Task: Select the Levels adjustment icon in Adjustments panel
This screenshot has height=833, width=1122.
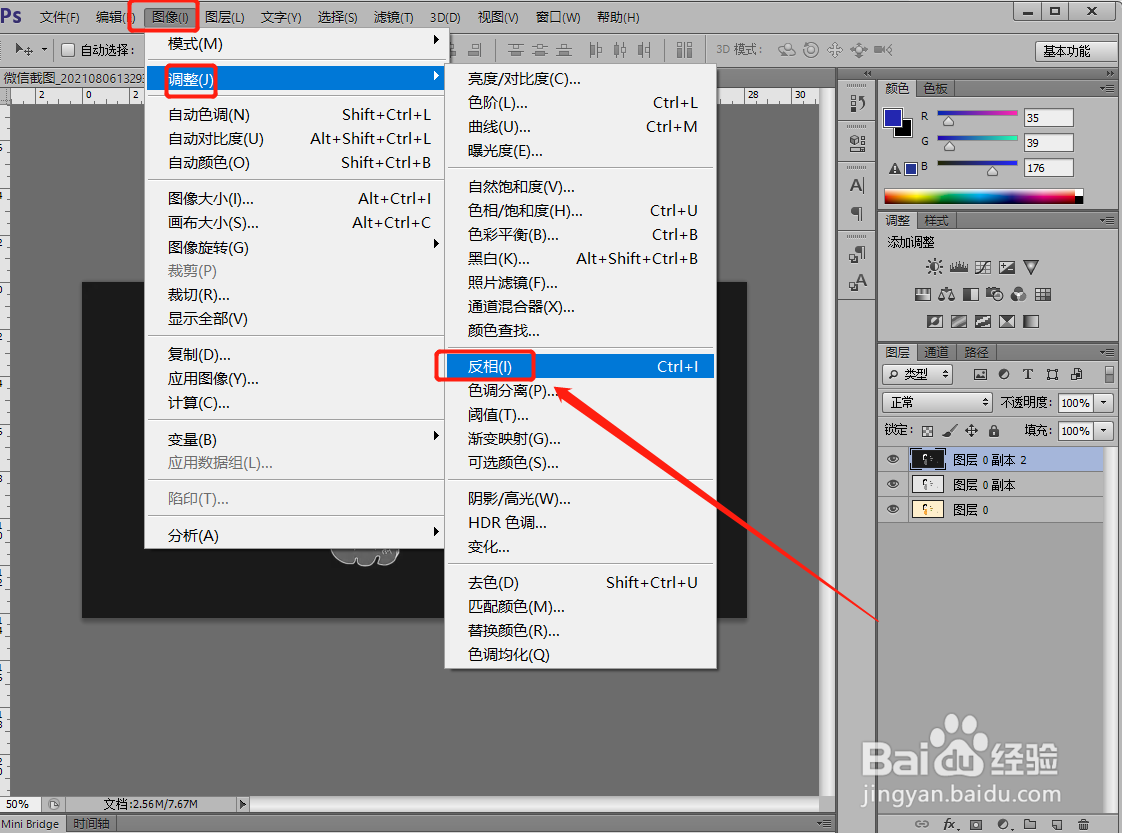Action: pos(958,267)
